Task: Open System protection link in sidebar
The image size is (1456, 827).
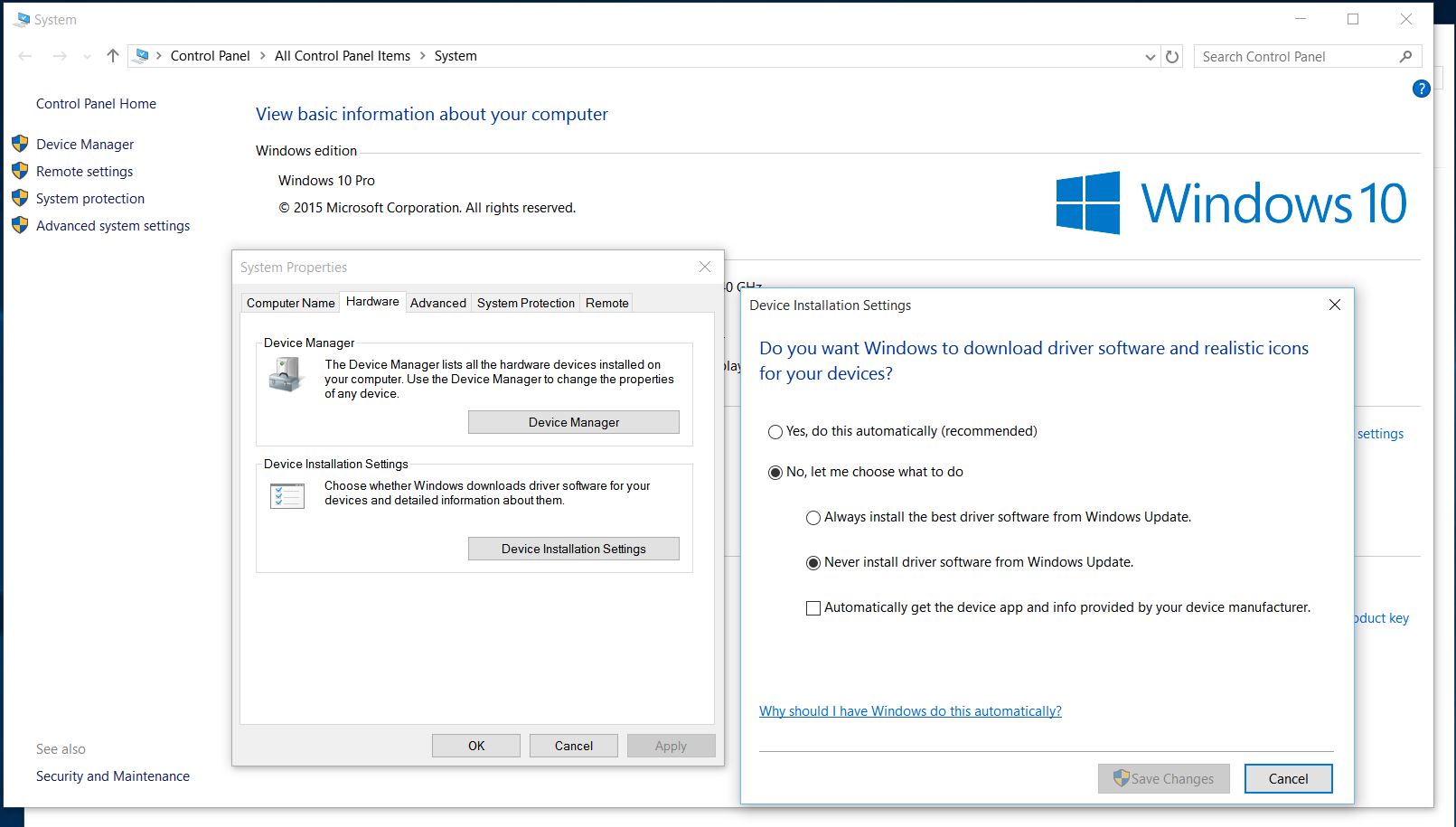Action: tap(90, 199)
